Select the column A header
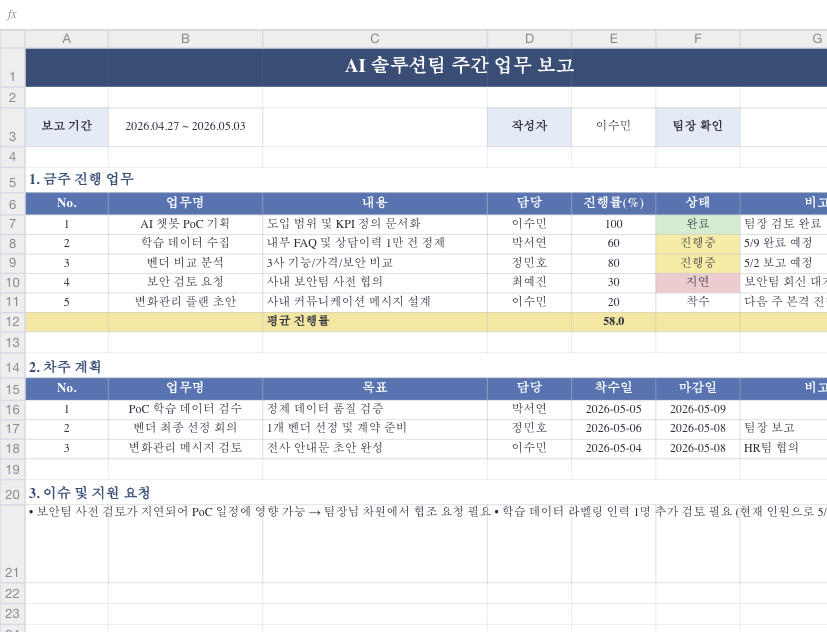Image resolution: width=827 pixels, height=632 pixels. pos(66,39)
